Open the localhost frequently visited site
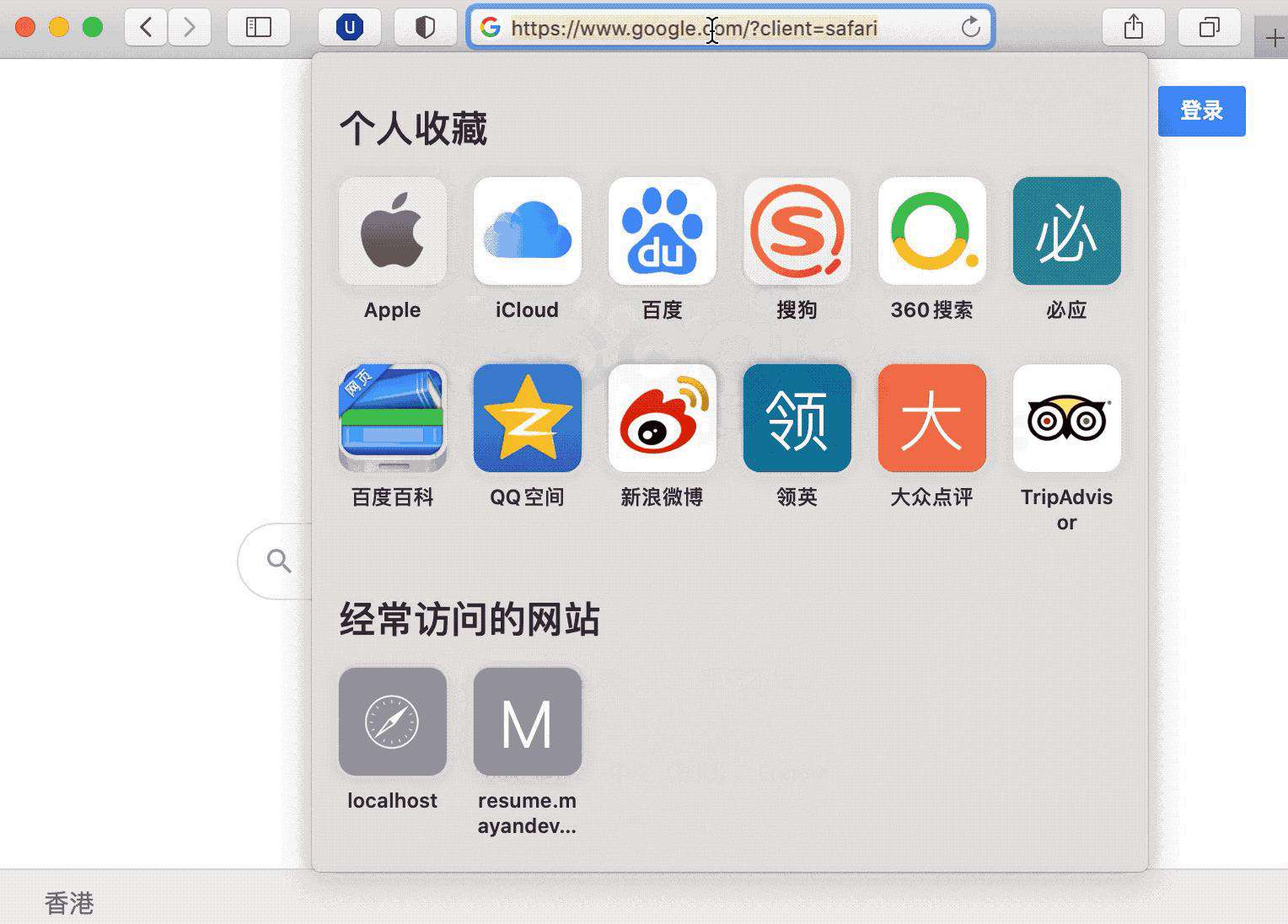 [392, 722]
